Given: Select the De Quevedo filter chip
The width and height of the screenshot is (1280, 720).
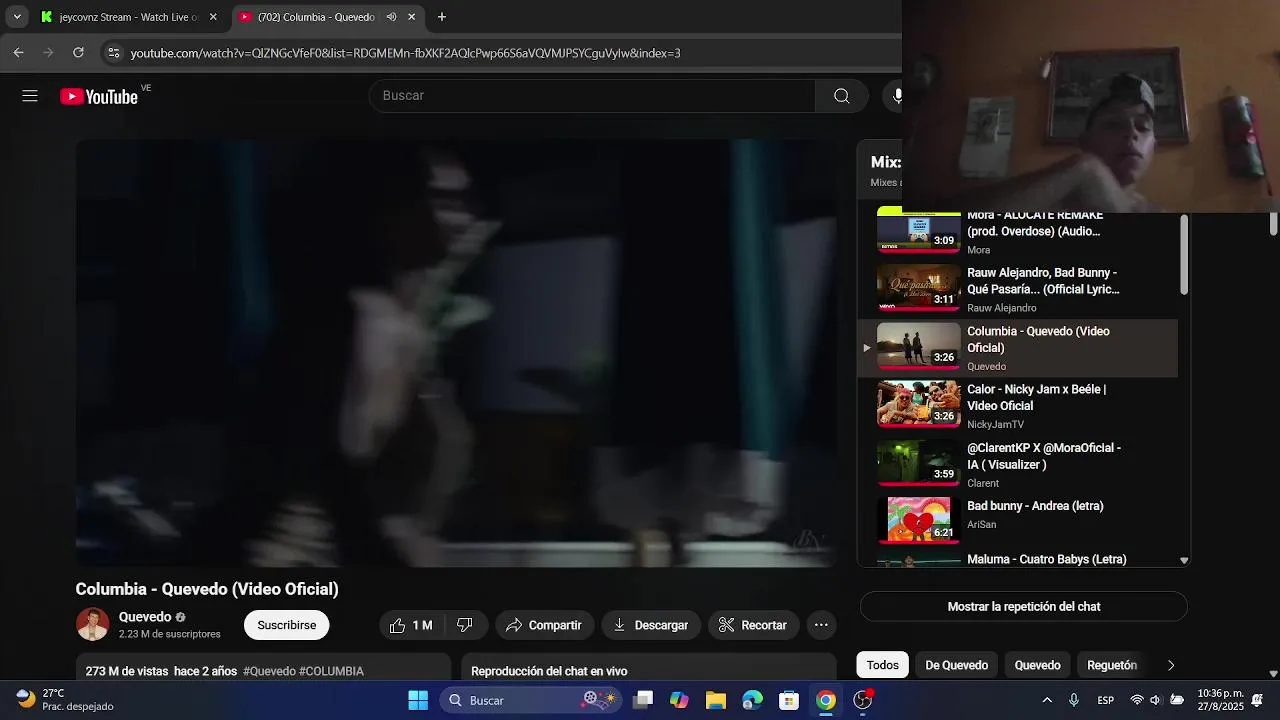Looking at the screenshot, I should [x=957, y=665].
